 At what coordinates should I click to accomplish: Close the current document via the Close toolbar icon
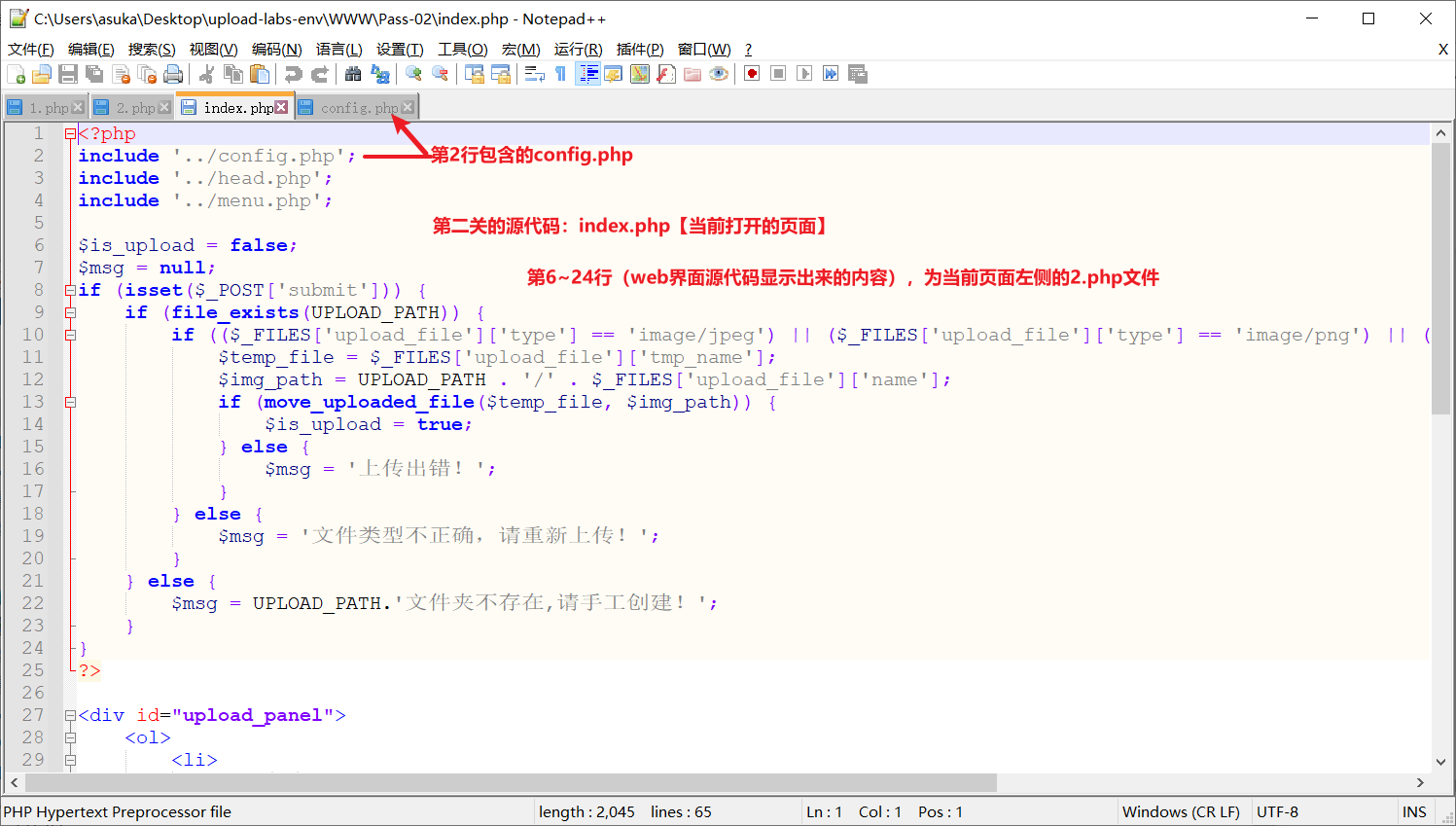121,74
